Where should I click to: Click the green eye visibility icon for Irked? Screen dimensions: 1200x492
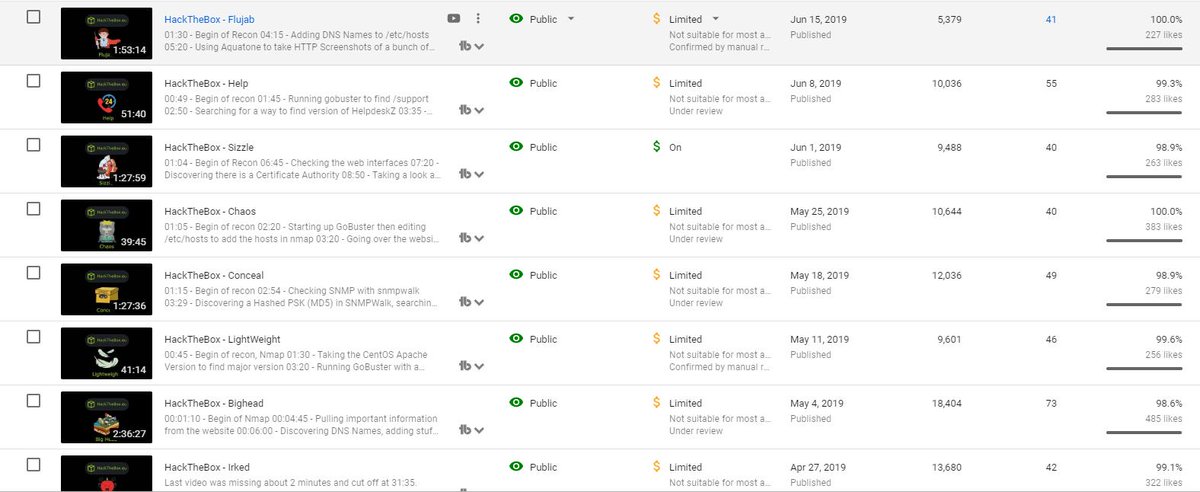(x=516, y=467)
